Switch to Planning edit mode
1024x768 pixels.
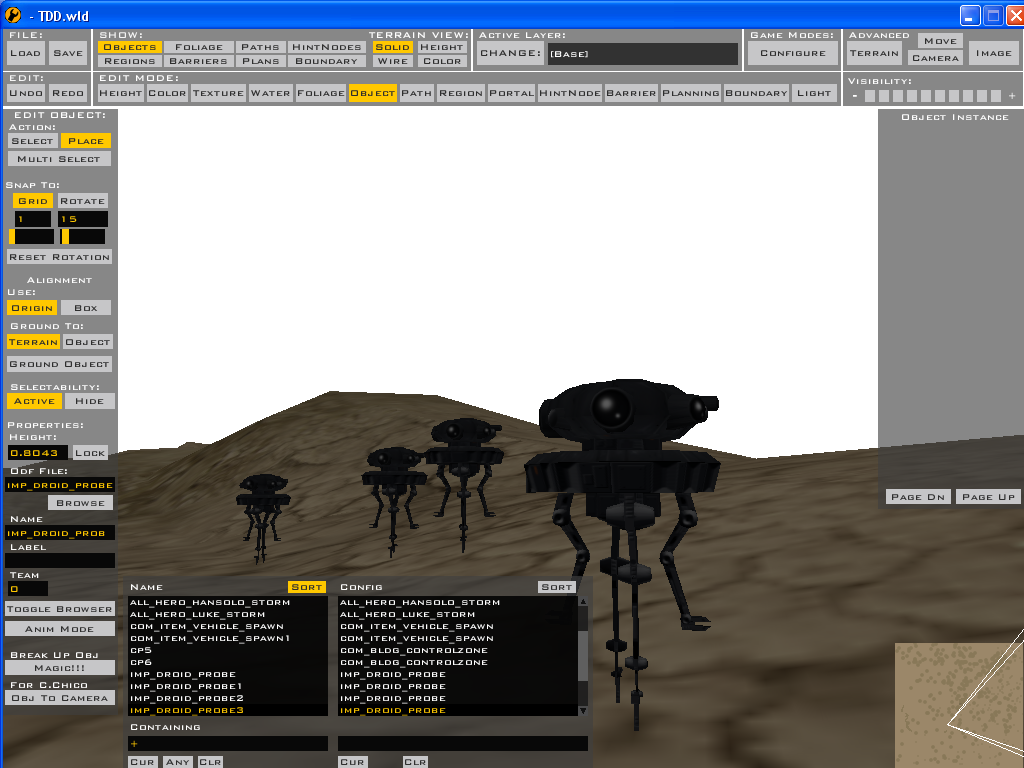coord(691,93)
